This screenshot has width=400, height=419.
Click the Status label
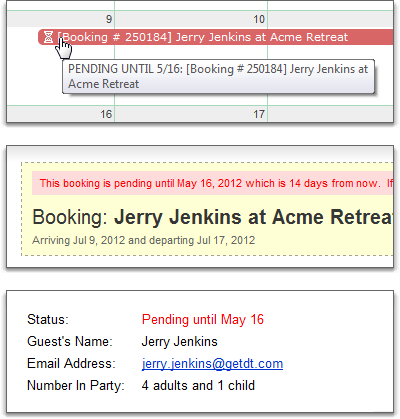click(48, 319)
